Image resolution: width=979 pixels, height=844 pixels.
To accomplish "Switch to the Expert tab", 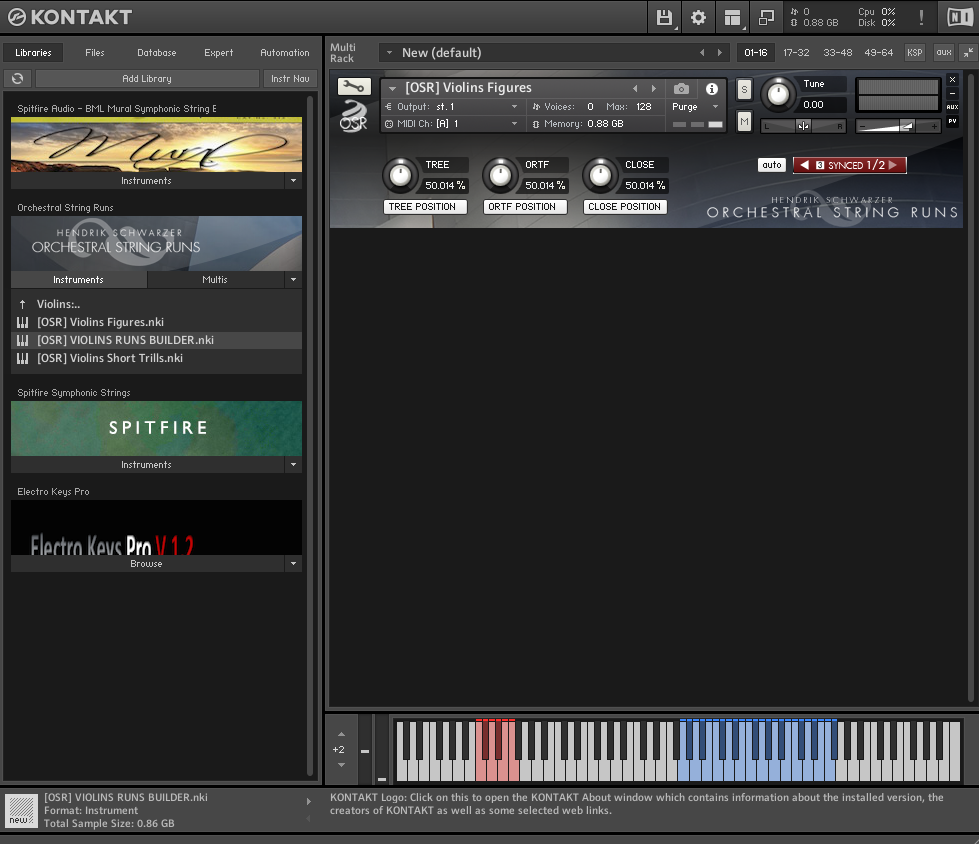I will (219, 52).
